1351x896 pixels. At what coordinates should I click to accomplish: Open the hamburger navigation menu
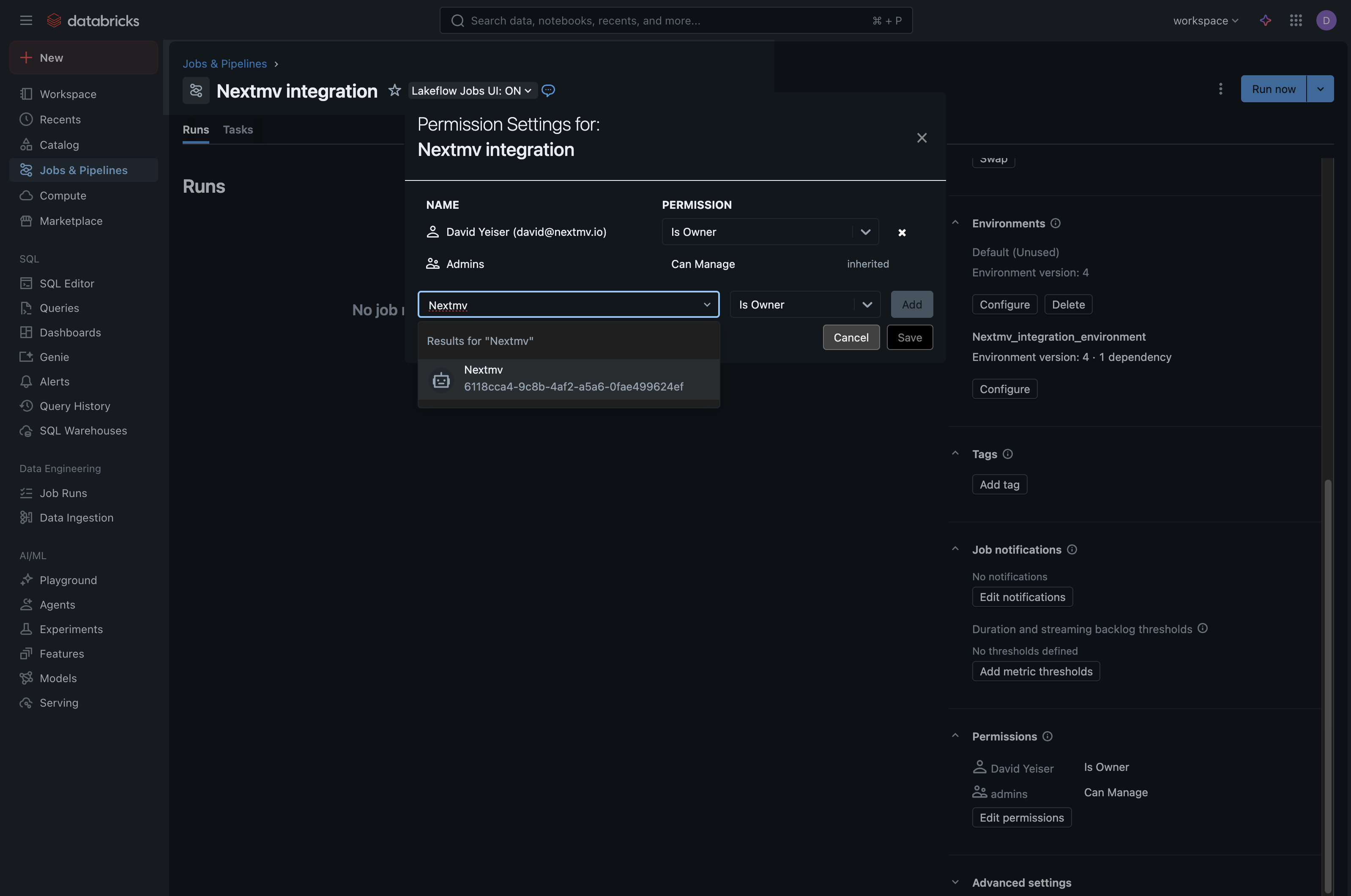pyautogui.click(x=26, y=20)
